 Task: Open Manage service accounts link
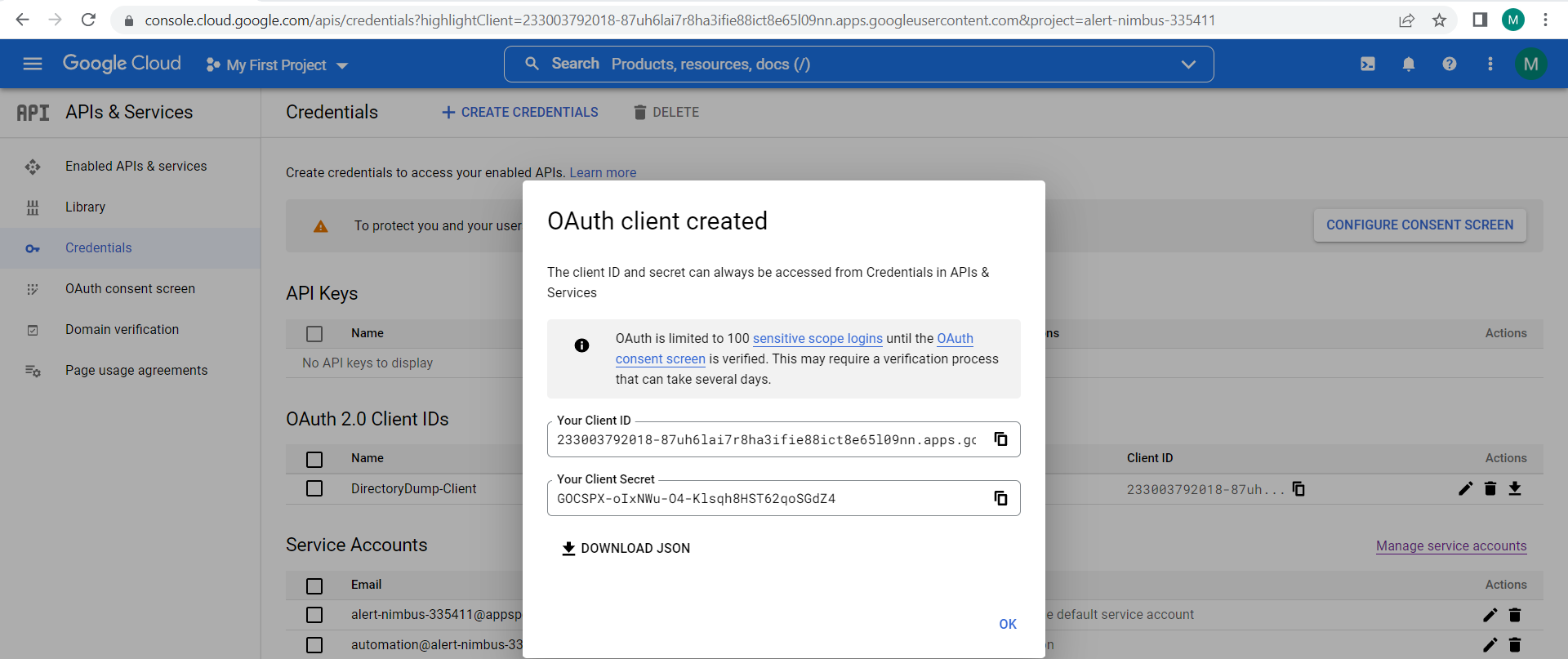coord(1451,546)
